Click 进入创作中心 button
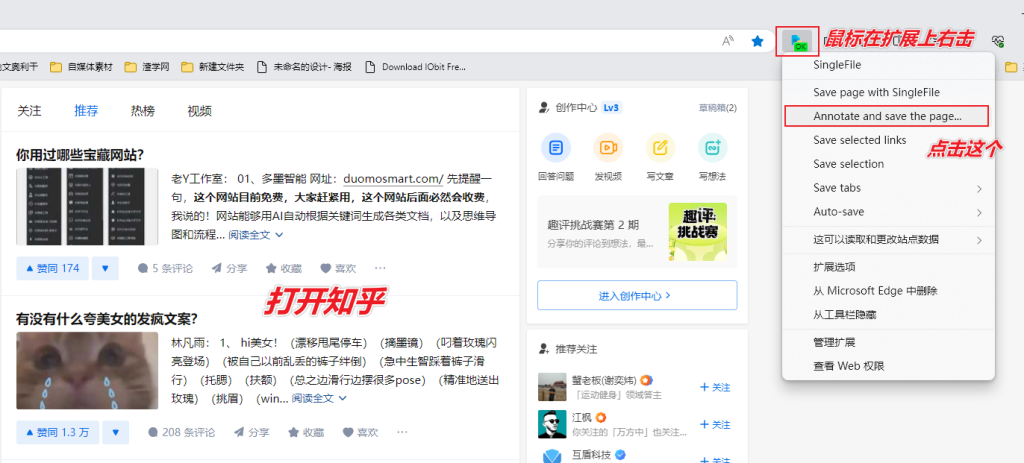This screenshot has width=1024, height=463. [637, 295]
